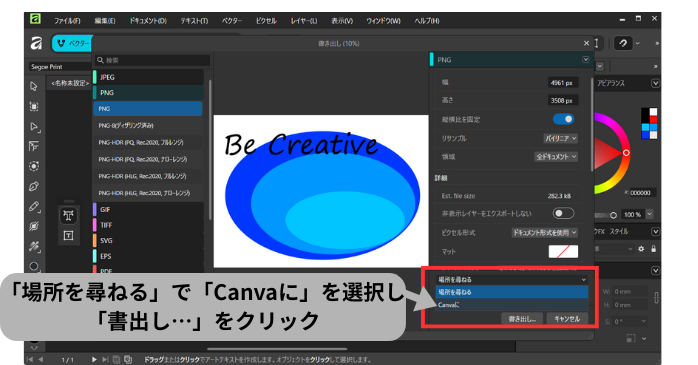Select the Artistic Text tool icon

(69, 216)
